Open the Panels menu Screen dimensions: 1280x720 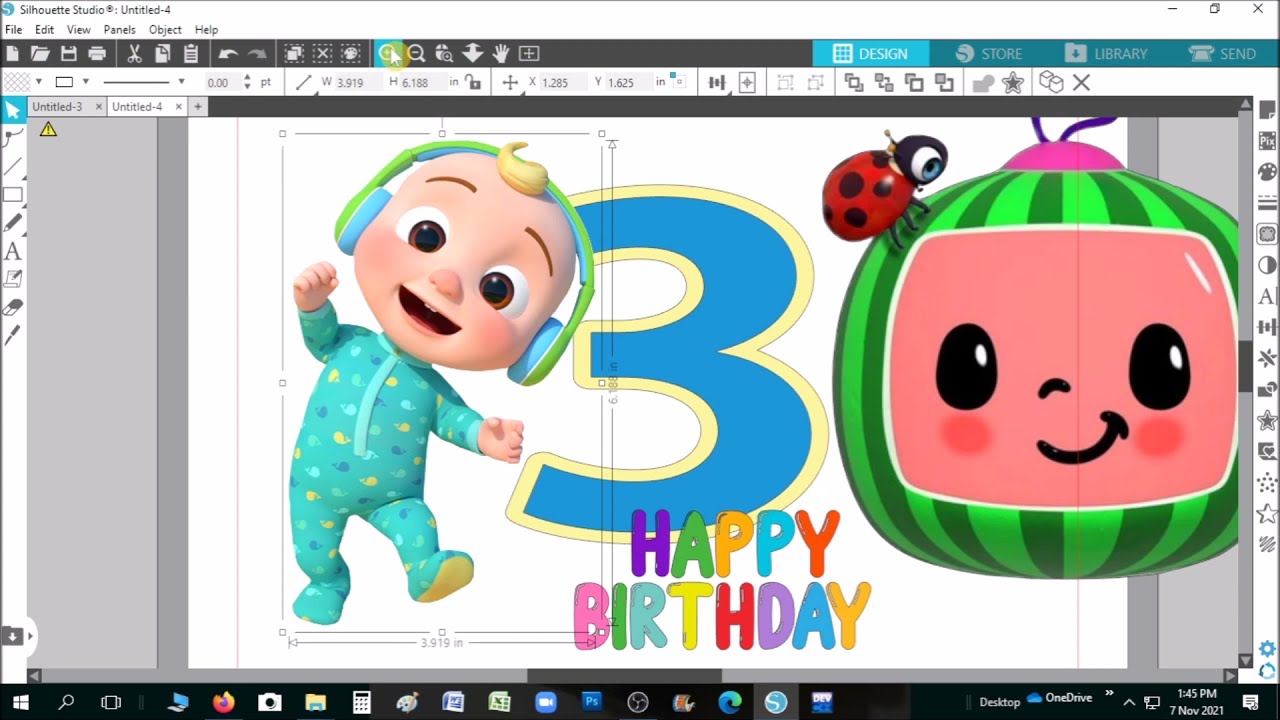point(119,30)
